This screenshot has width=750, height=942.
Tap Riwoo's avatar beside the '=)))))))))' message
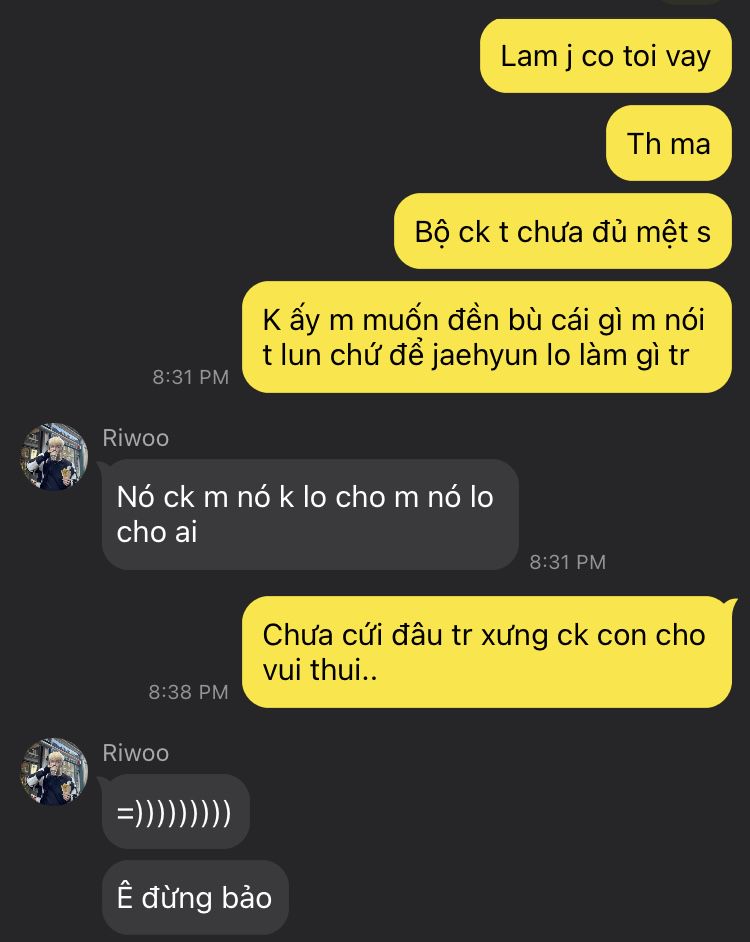pyautogui.click(x=54, y=771)
